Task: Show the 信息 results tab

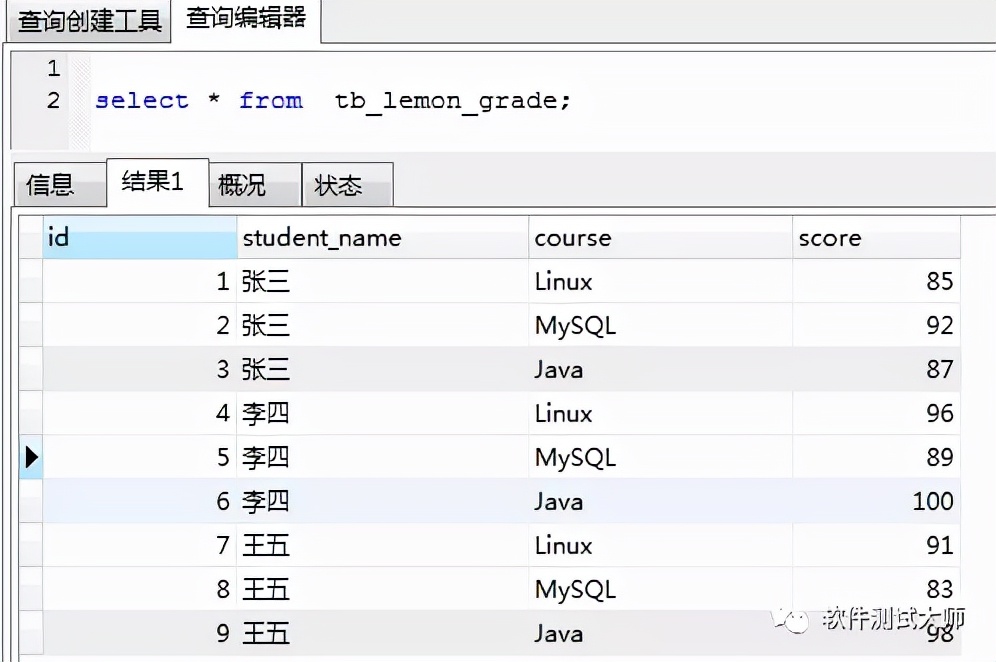Action: pyautogui.click(x=51, y=185)
